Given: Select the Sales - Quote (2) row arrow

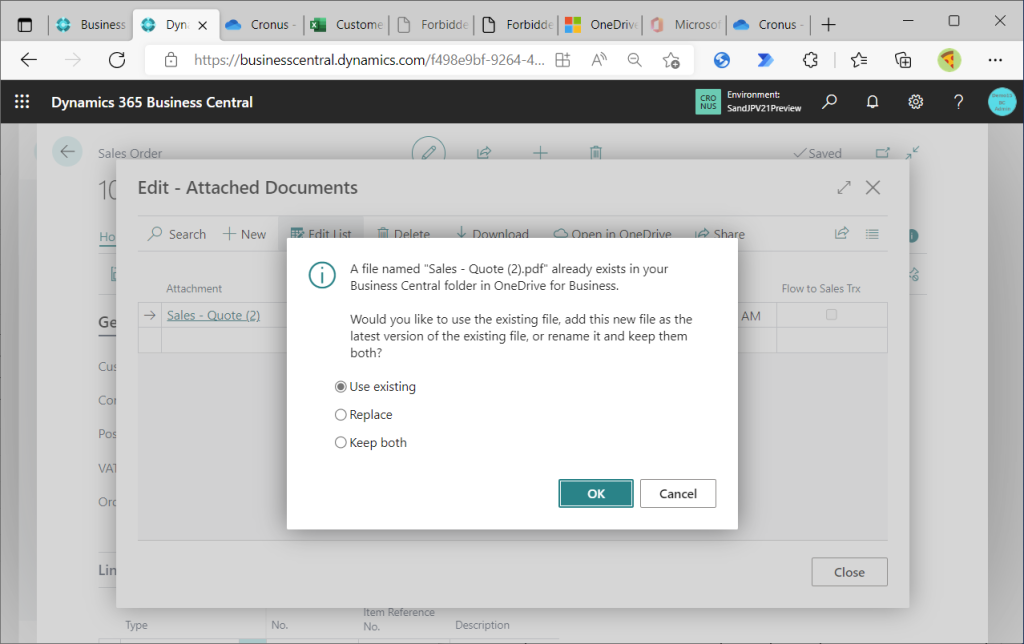Looking at the screenshot, I should pos(150,315).
